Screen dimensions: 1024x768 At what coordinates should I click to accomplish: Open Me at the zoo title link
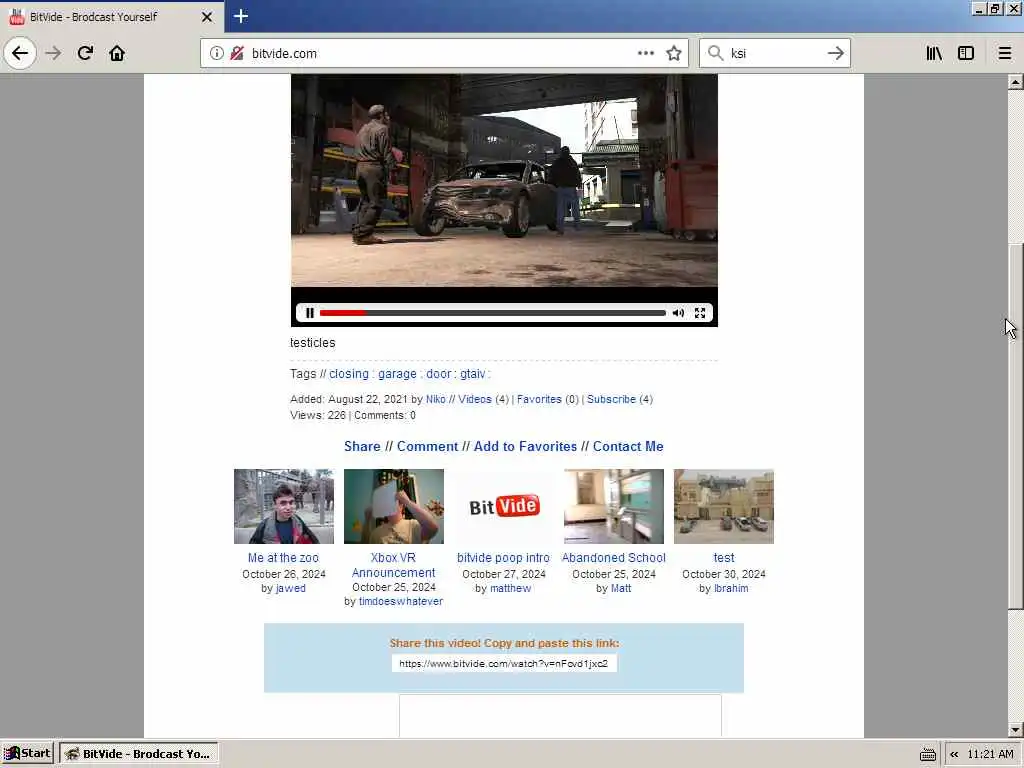point(283,558)
